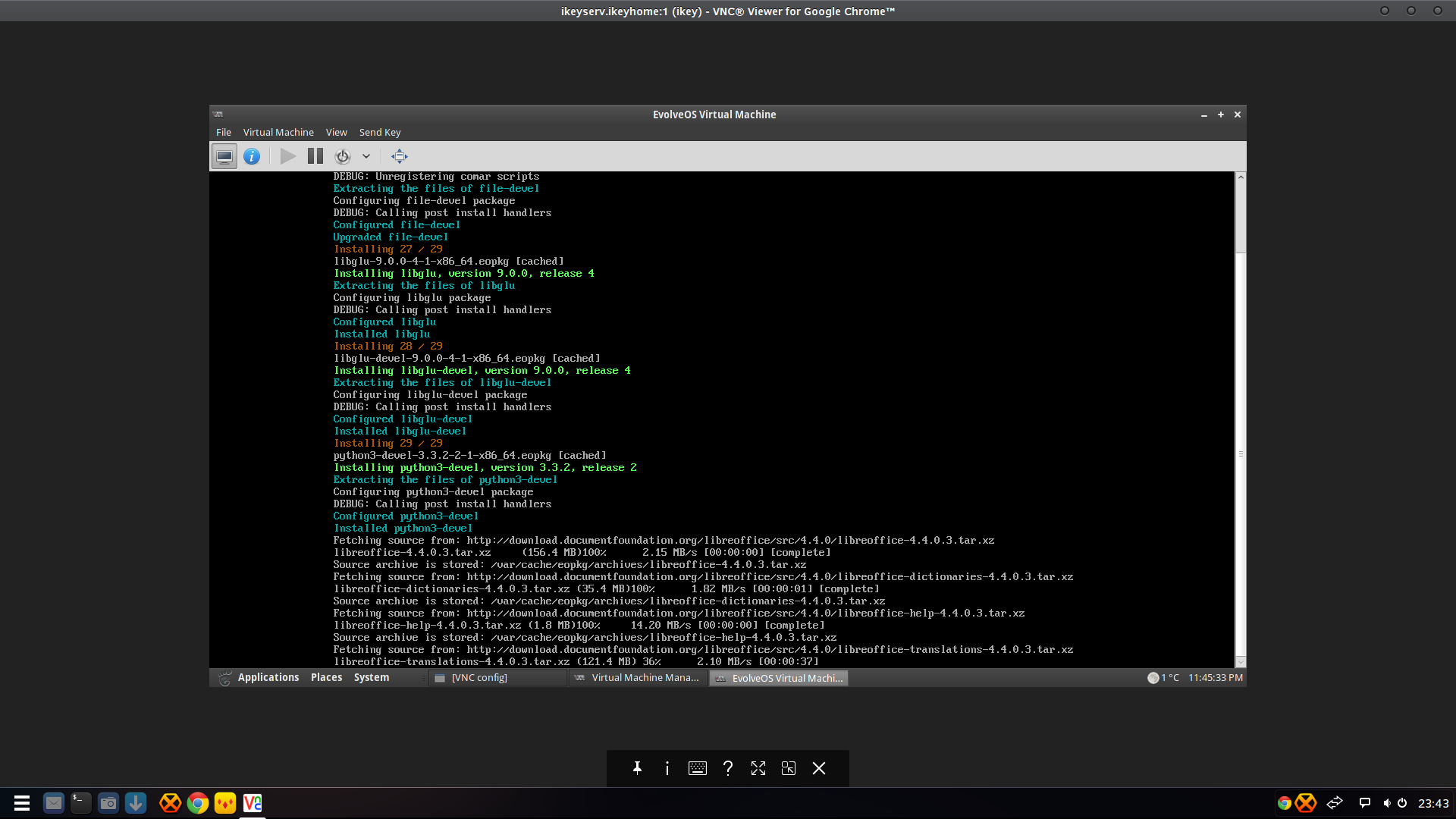Screen dimensions: 1456x819
Task: Pause the virtual machine
Action: click(x=315, y=156)
